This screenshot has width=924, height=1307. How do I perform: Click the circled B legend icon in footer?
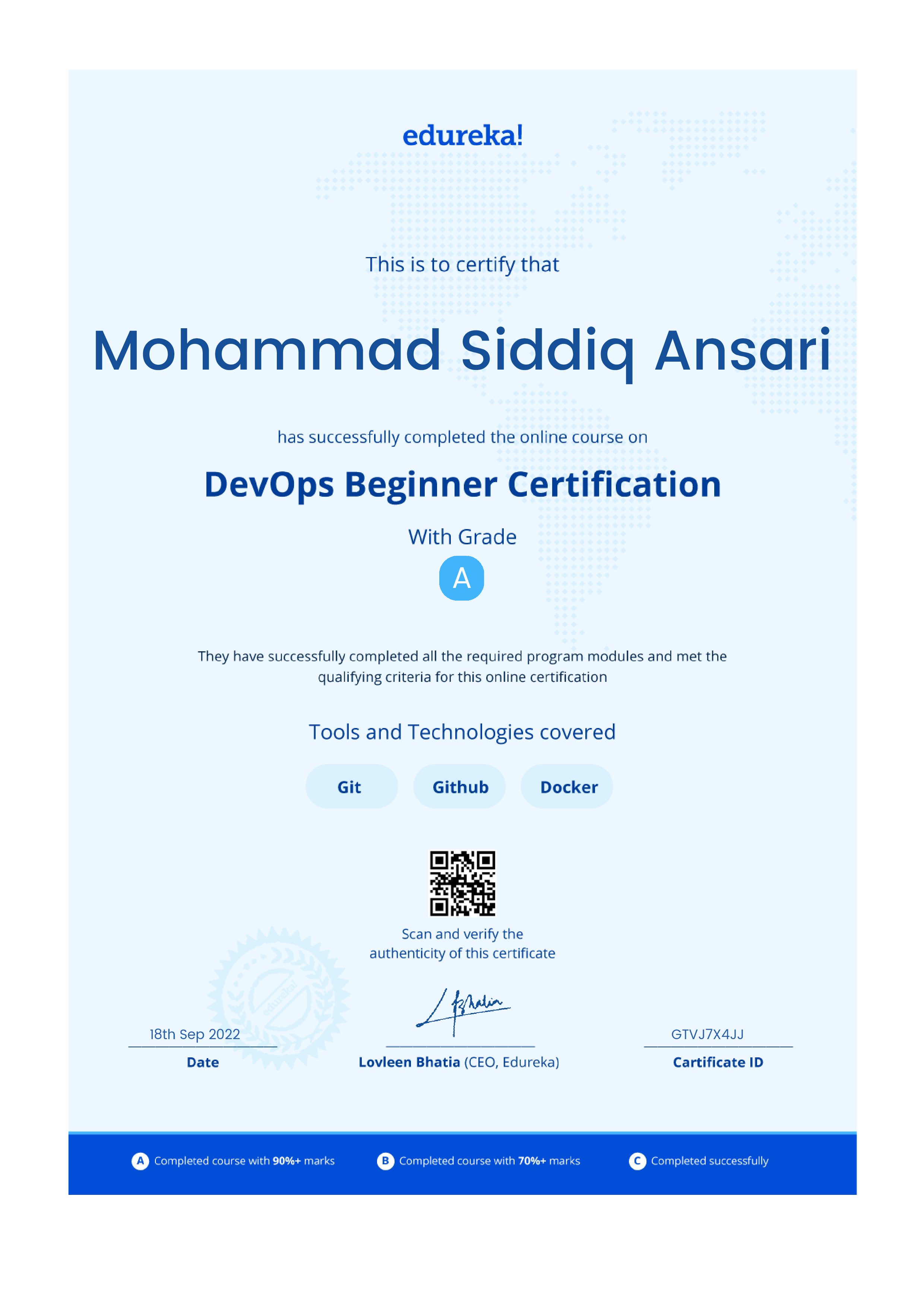(385, 1161)
